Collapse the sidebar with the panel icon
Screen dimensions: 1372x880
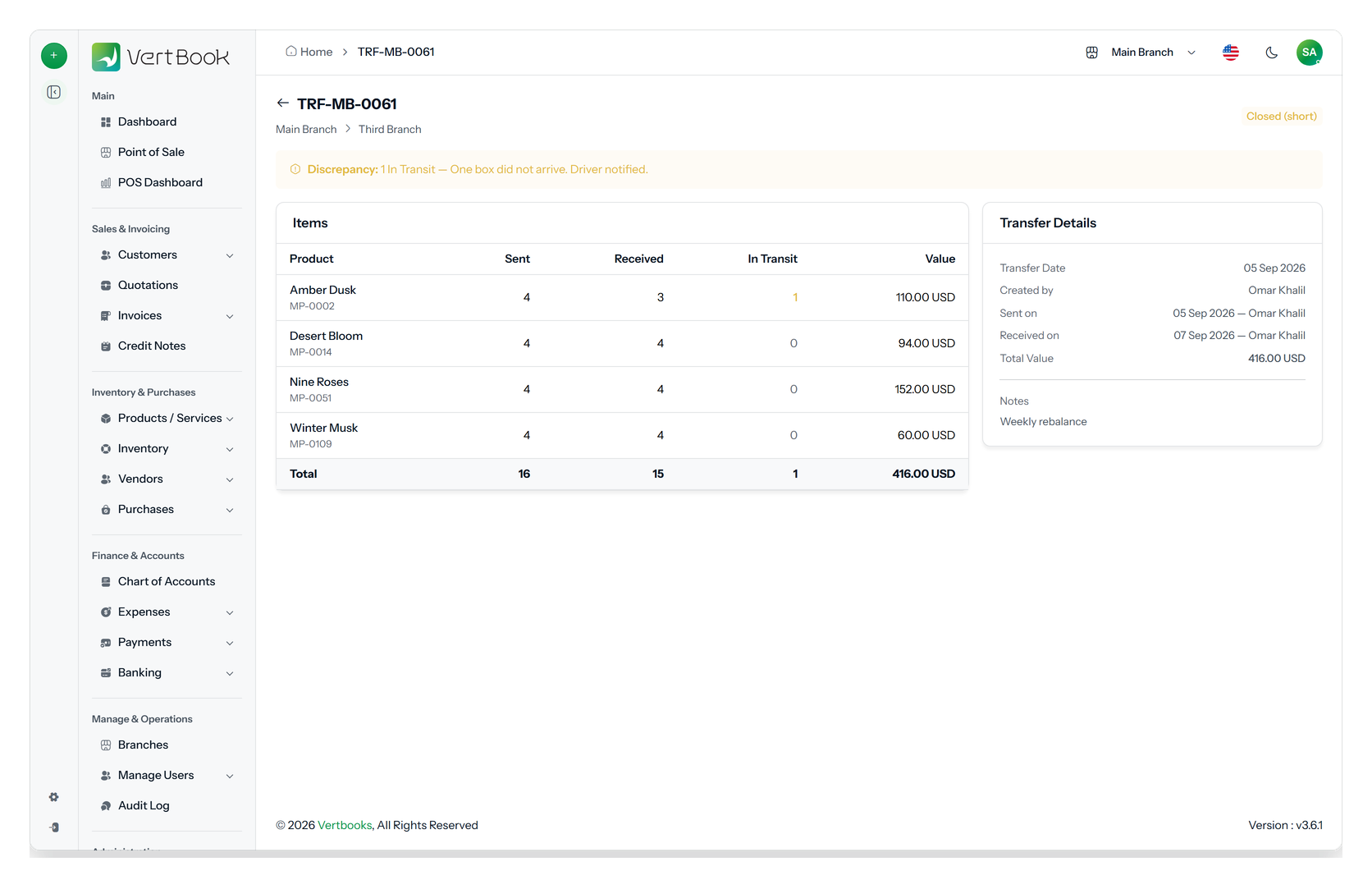[54, 92]
